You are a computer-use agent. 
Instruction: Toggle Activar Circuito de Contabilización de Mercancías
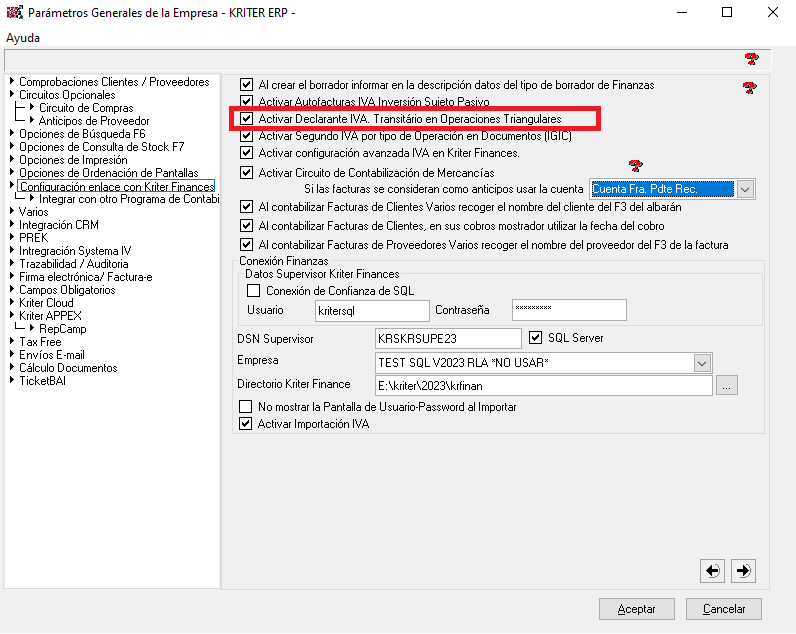click(246, 173)
